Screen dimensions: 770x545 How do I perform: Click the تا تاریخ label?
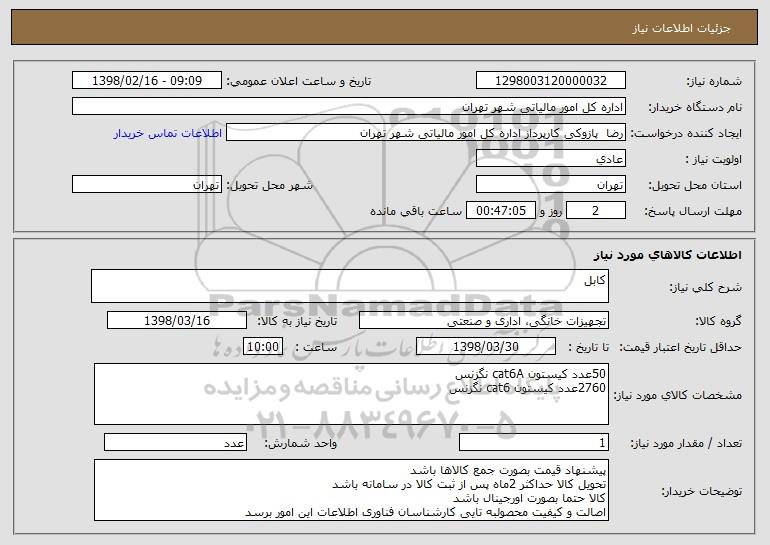coord(589,347)
